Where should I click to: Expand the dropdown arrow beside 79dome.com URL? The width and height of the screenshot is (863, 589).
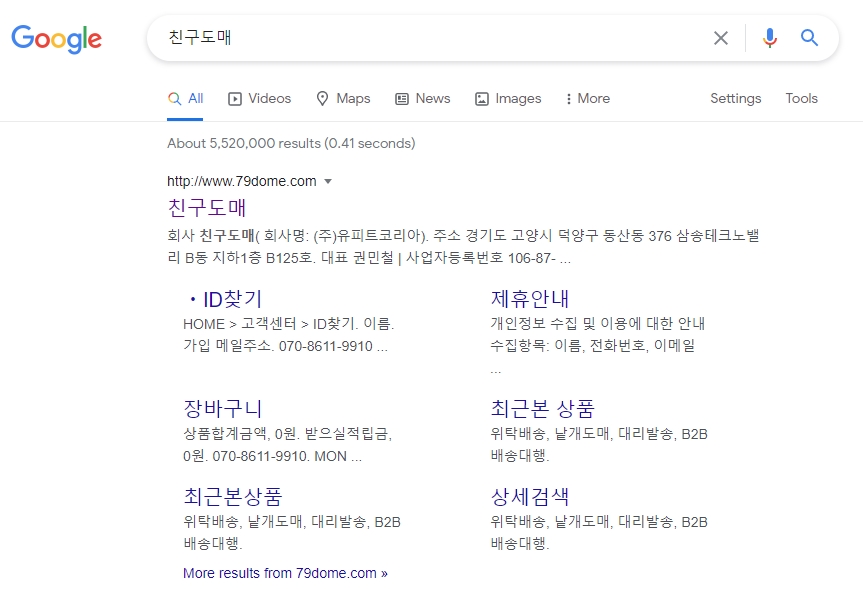(x=328, y=181)
